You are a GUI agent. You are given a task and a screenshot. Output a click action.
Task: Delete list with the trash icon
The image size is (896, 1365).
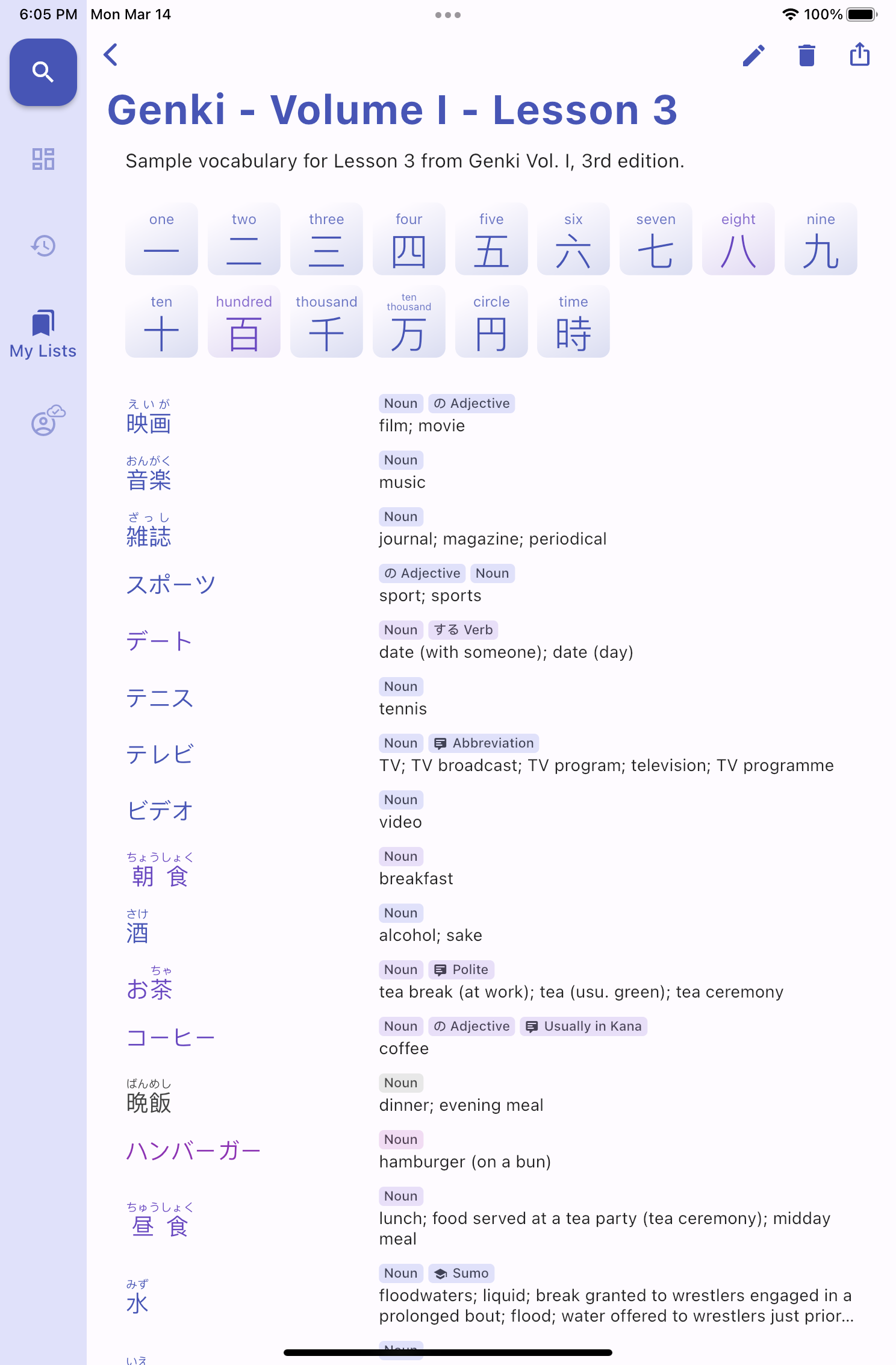point(807,55)
